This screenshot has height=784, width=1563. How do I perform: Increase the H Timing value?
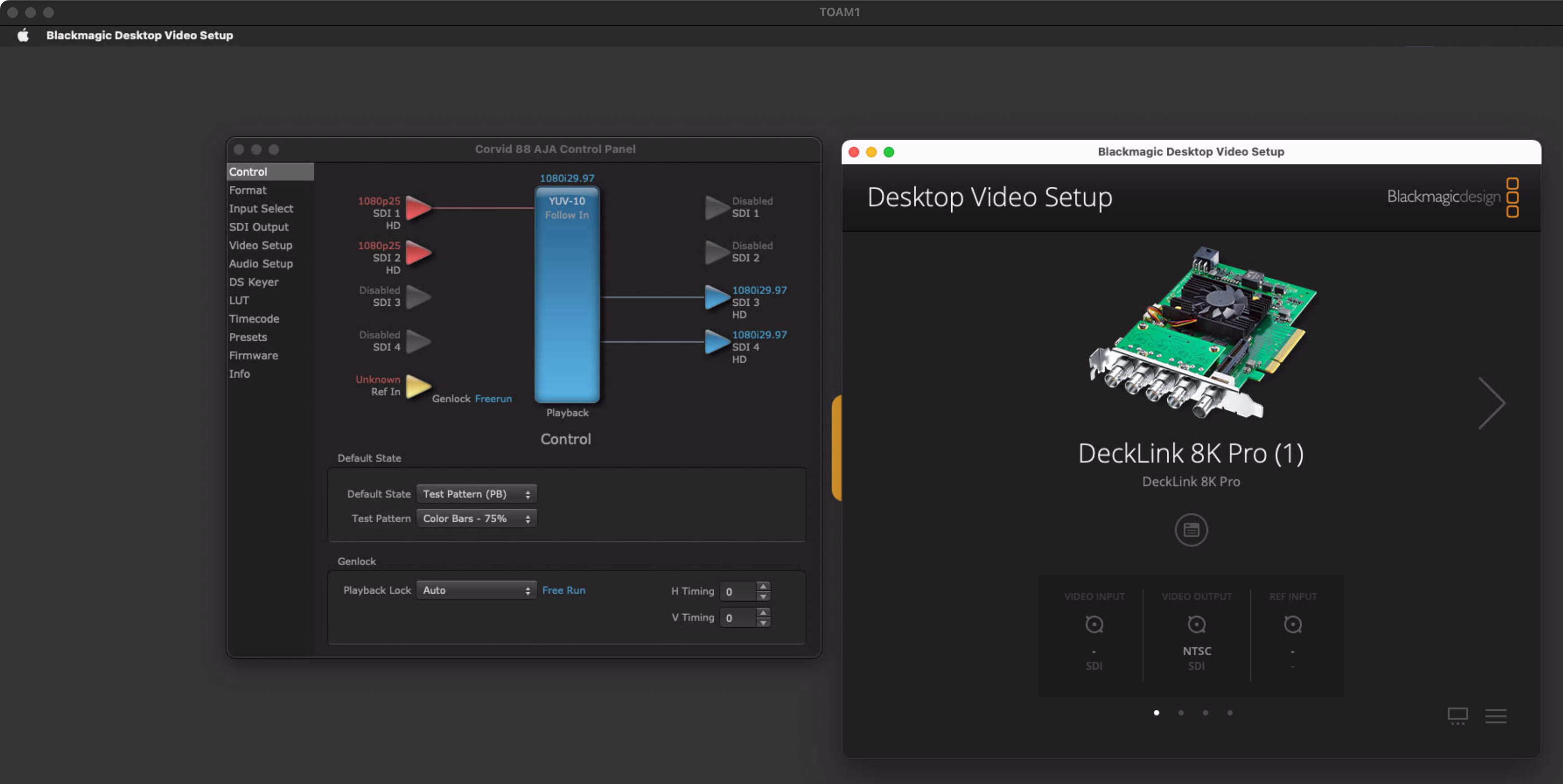pos(763,586)
